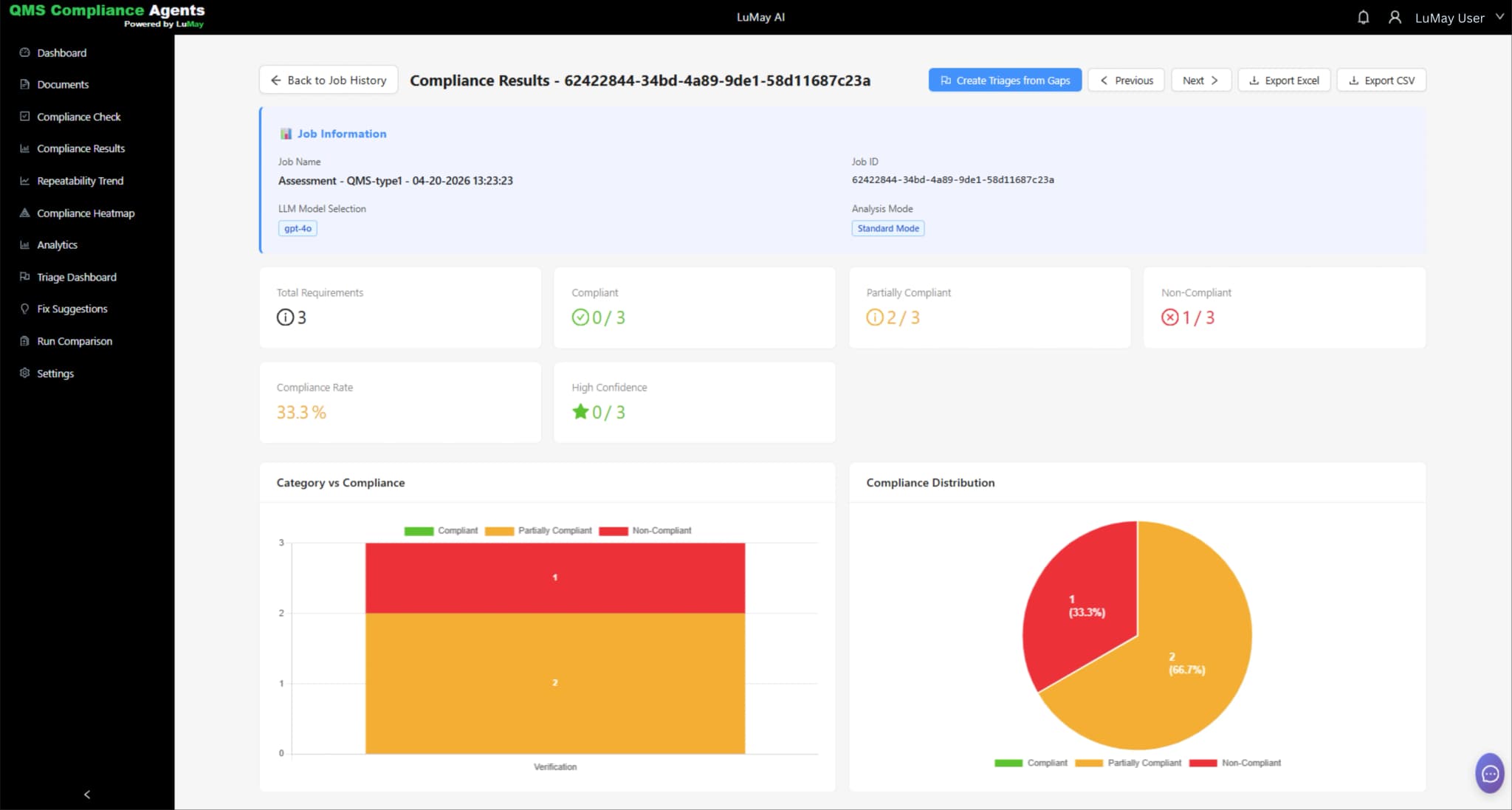Click the flag icon in Create Triages
Image resolution: width=1512 pixels, height=810 pixels.
pyautogui.click(x=946, y=80)
